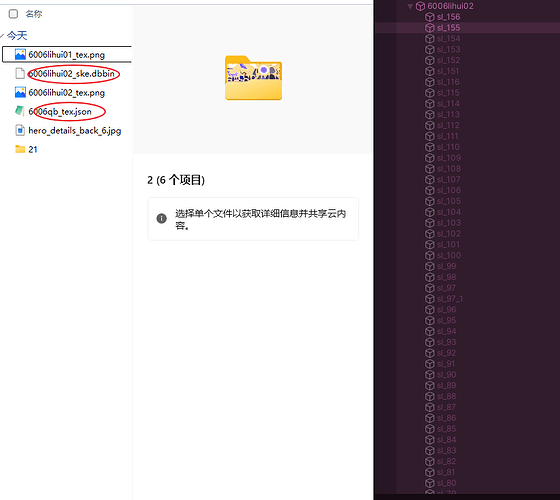Select node sl_98 in hierarchy
This screenshot has height=500, width=560.
click(x=446, y=277)
